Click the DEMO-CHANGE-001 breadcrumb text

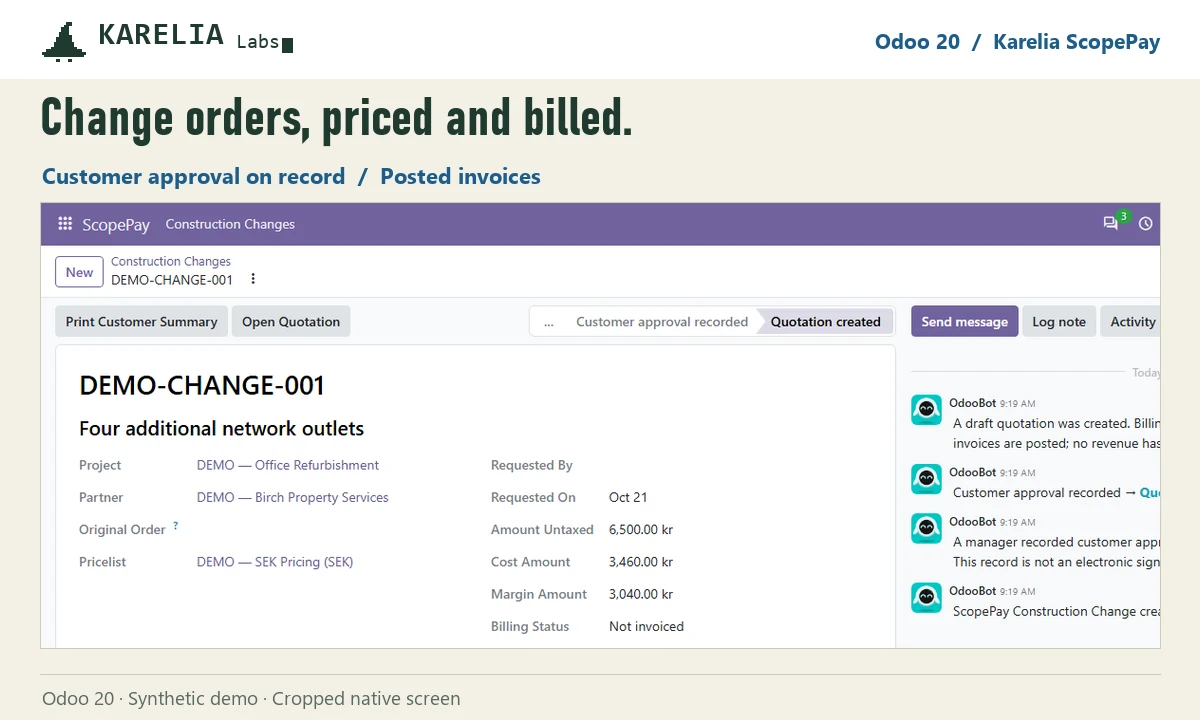tap(172, 280)
